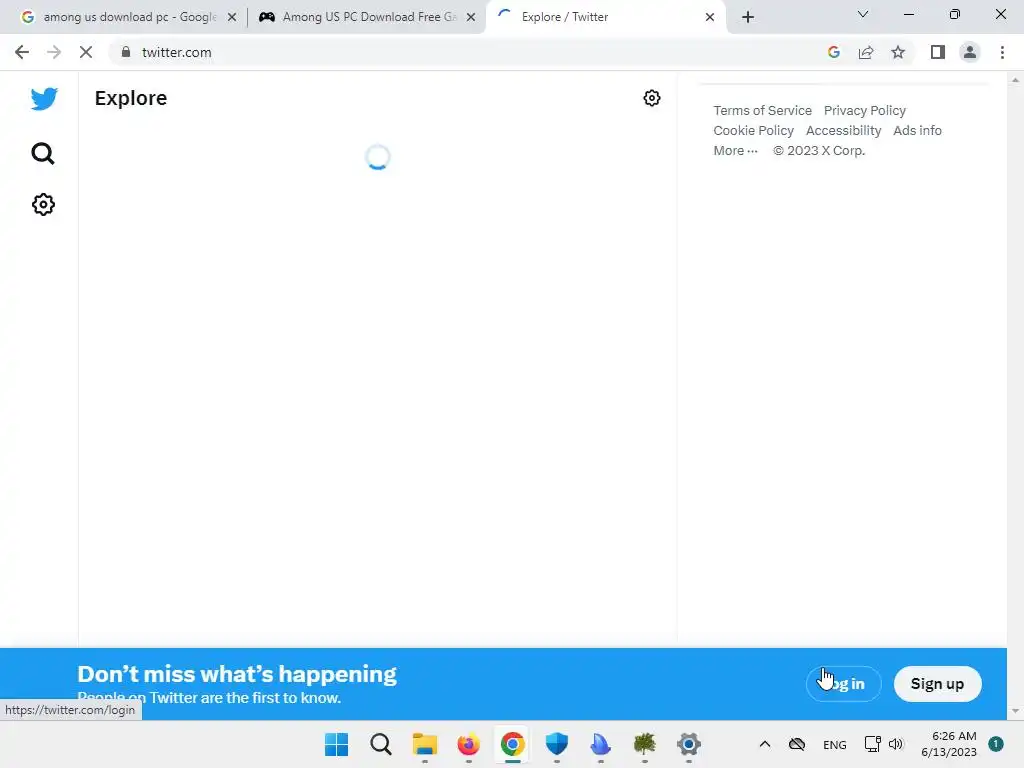
Task: Close the Explore / Twitter tab
Action: click(710, 17)
